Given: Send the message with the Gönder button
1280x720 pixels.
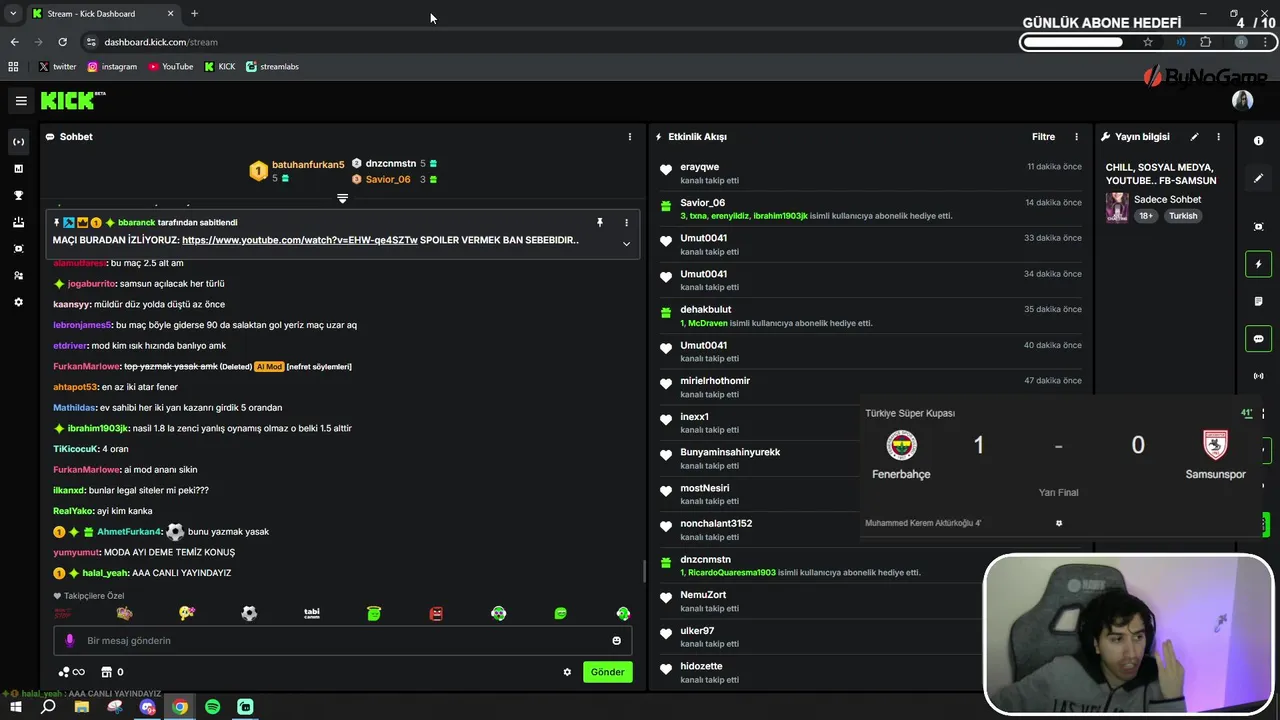Looking at the screenshot, I should pos(607,672).
